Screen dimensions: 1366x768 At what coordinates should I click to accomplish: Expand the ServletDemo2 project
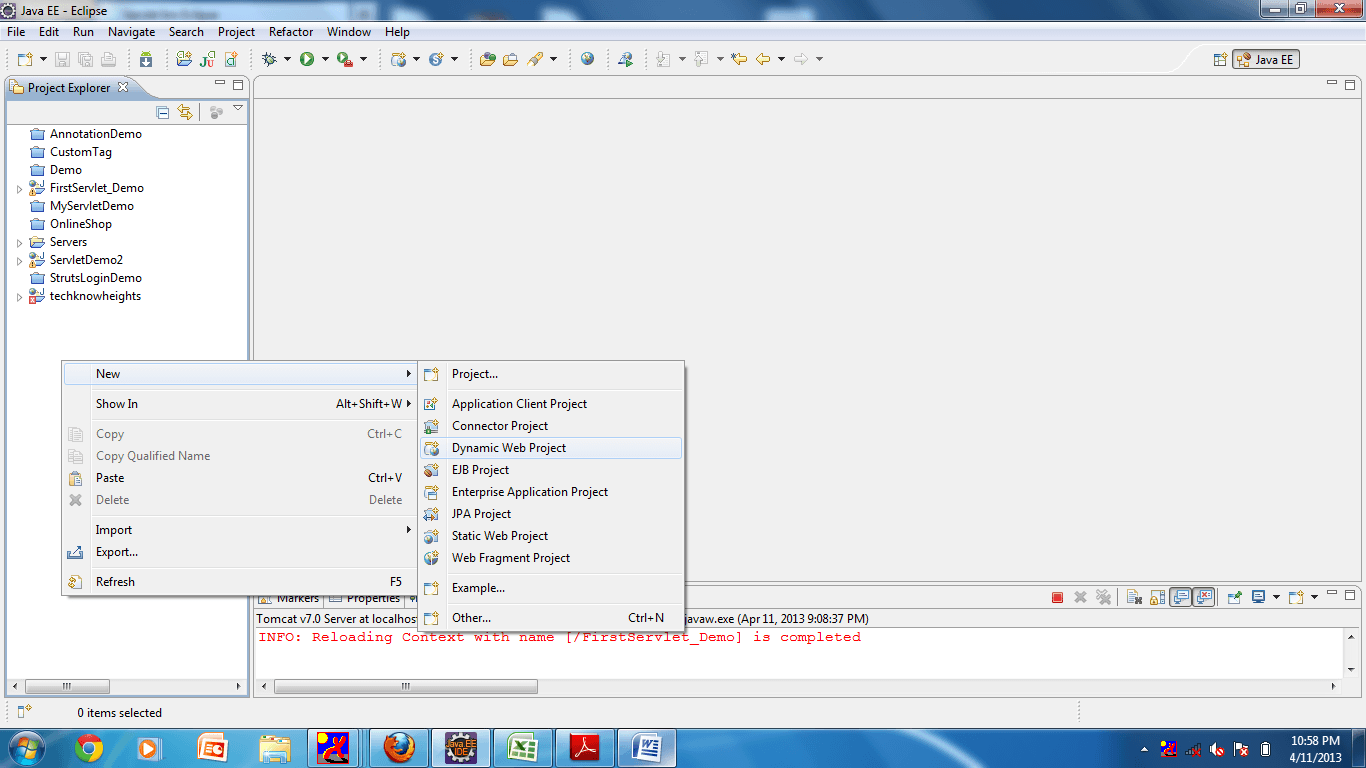coord(19,260)
